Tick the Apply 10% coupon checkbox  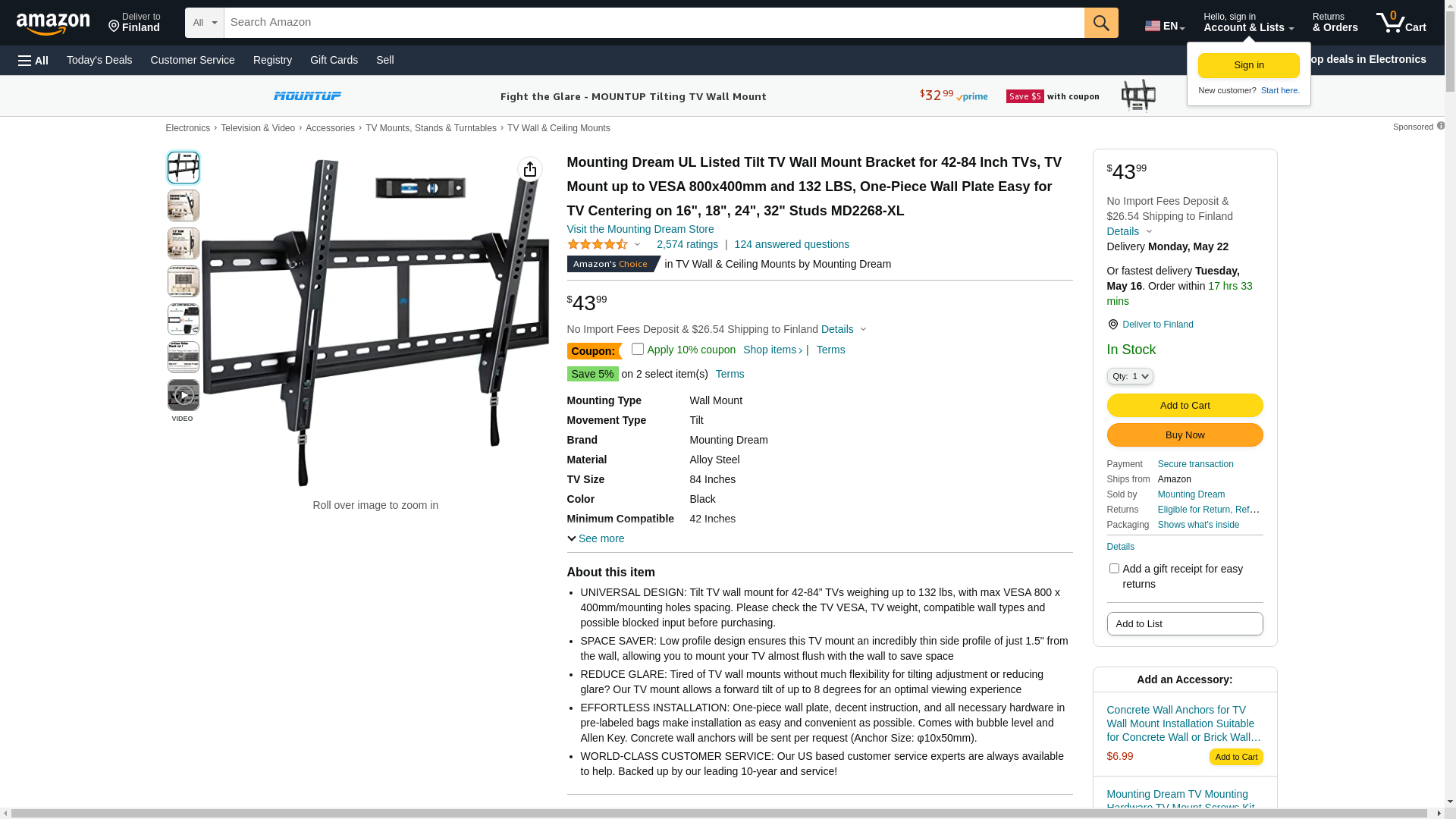(x=638, y=349)
